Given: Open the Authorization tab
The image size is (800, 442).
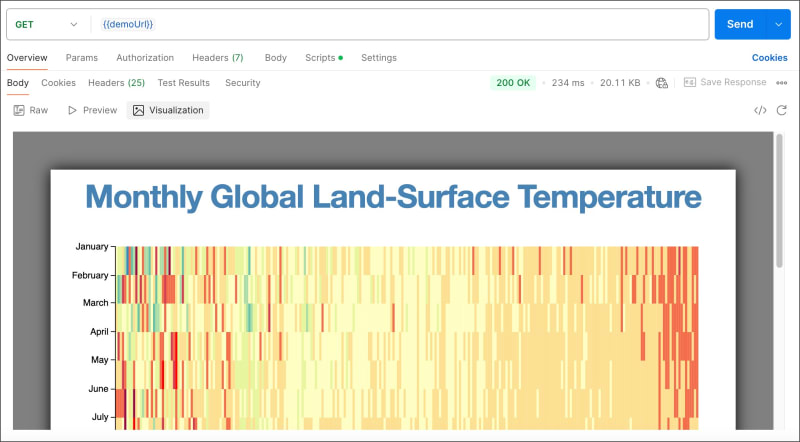Looking at the screenshot, I should click(145, 58).
